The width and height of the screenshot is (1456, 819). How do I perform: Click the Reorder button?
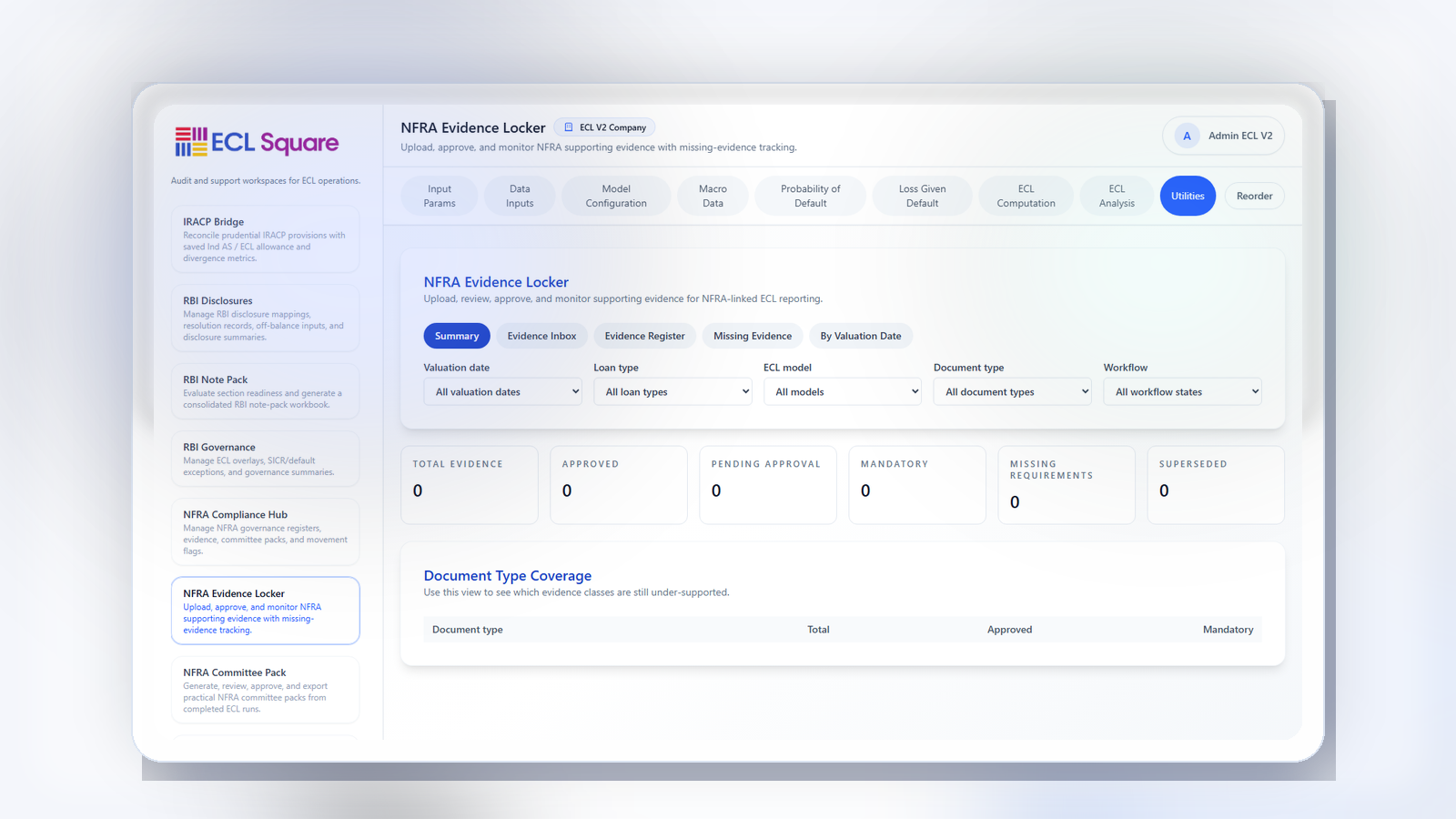pos(1254,197)
